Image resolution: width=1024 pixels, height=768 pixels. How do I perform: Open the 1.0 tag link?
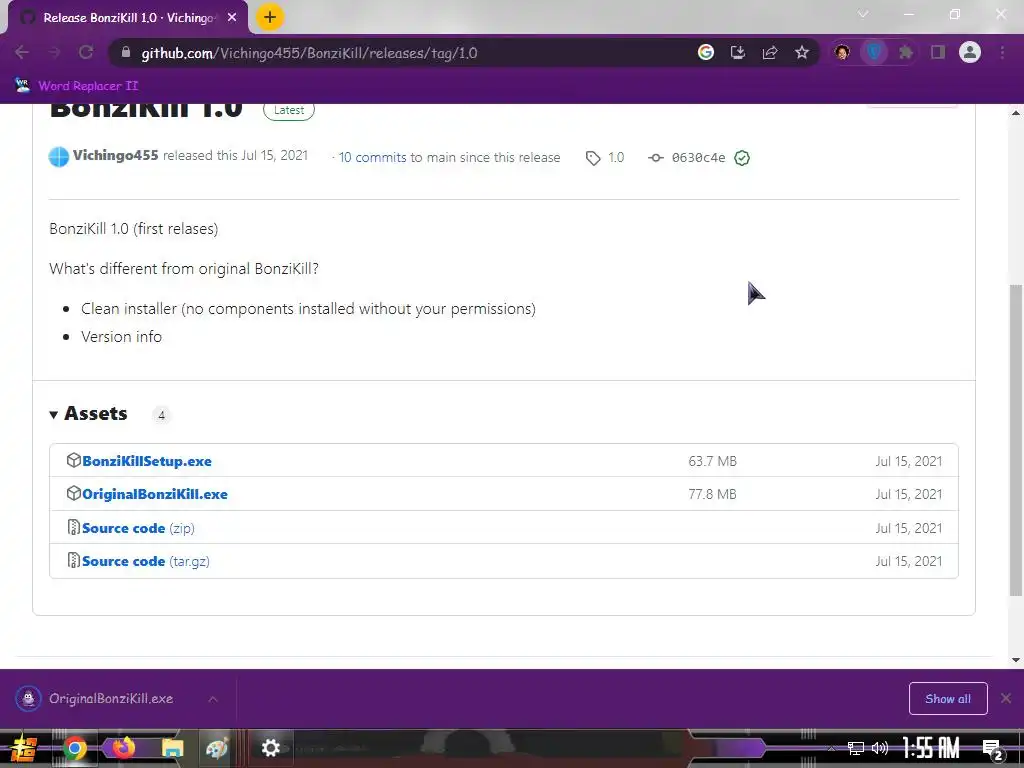(x=605, y=157)
